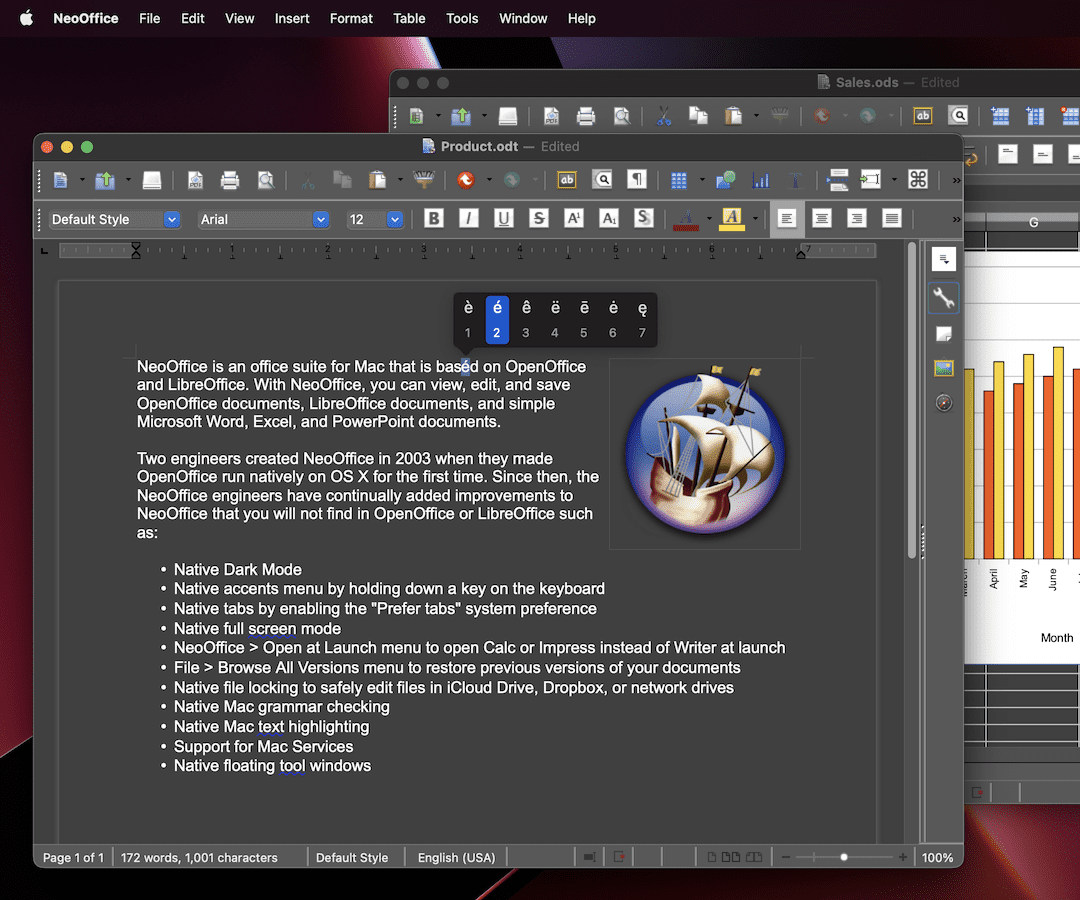
Task: Choose é accent option 2 in popup
Action: coord(497,320)
